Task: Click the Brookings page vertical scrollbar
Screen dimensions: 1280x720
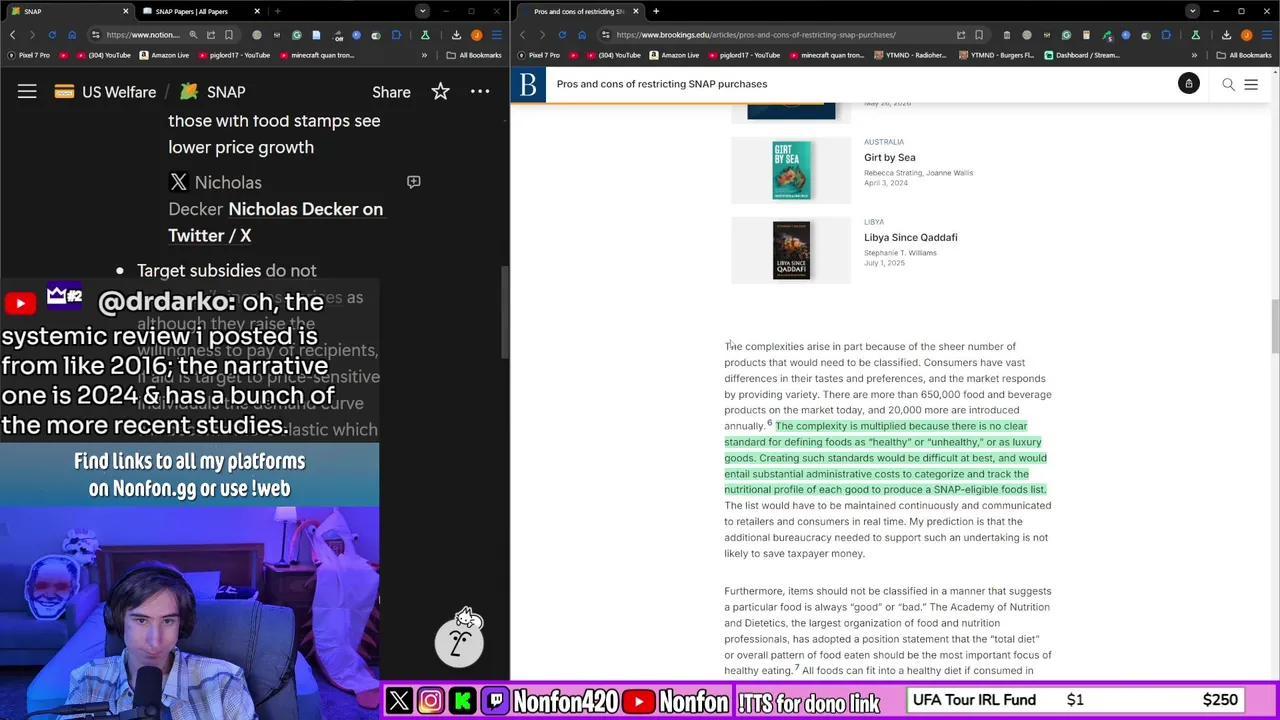Action: pyautogui.click(x=1274, y=326)
